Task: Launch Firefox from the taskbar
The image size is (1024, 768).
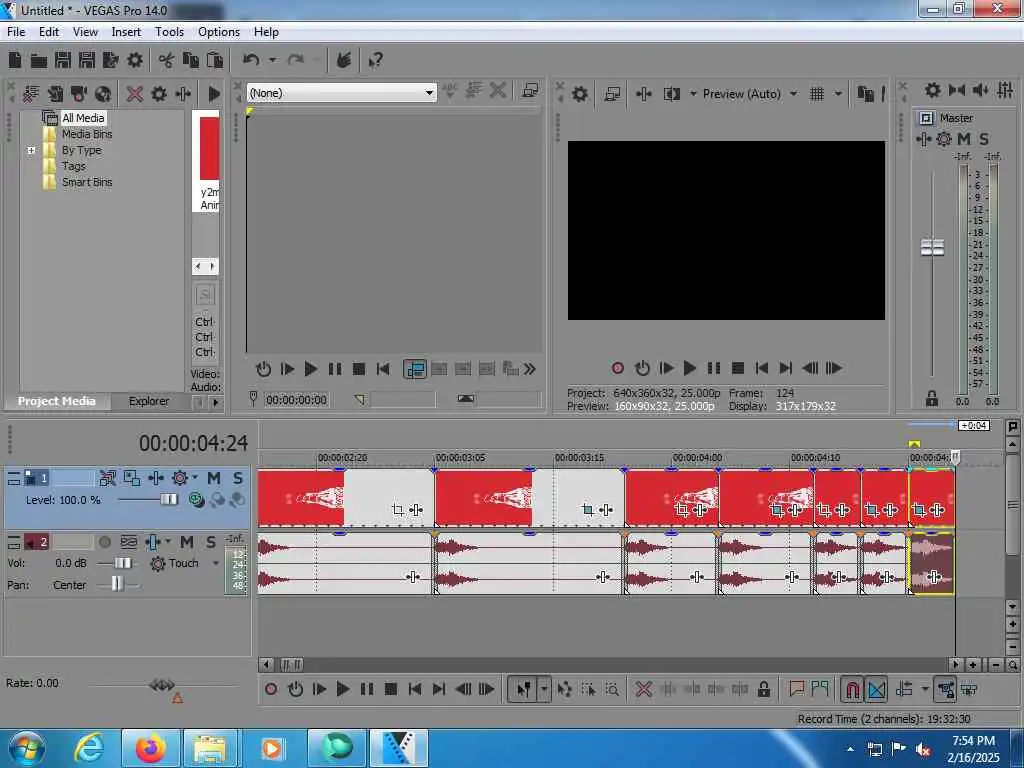Action: pos(150,748)
